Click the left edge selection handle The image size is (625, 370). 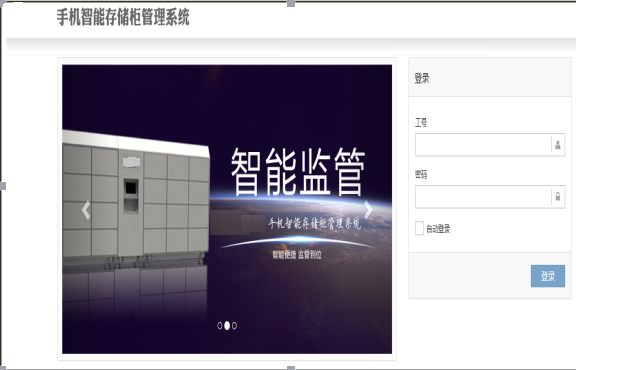(3, 186)
